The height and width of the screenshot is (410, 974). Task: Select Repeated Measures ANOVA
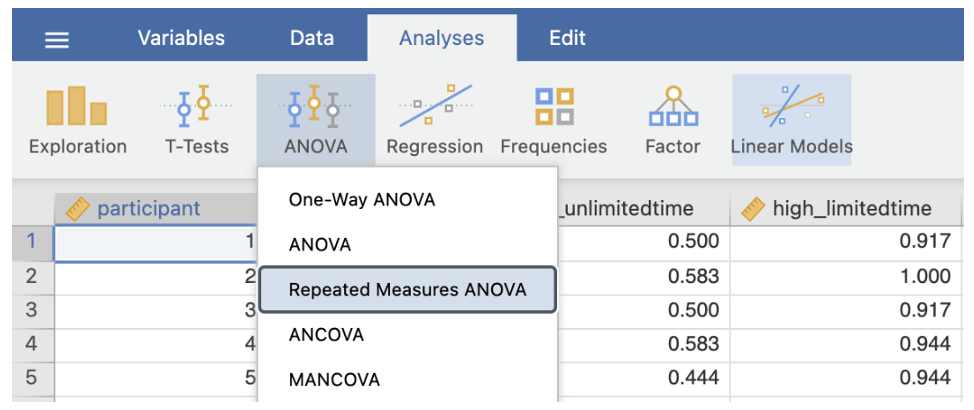tap(406, 290)
